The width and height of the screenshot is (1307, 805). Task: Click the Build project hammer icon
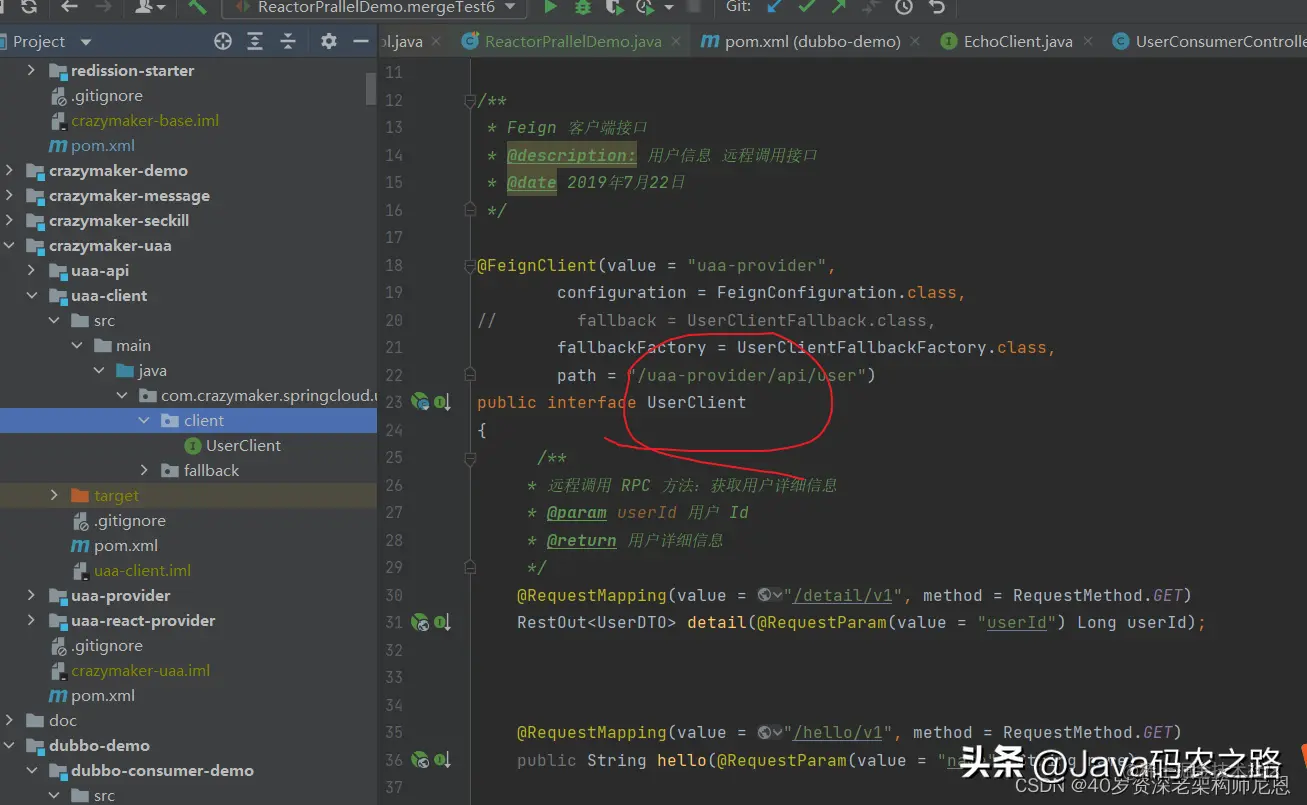(197, 7)
